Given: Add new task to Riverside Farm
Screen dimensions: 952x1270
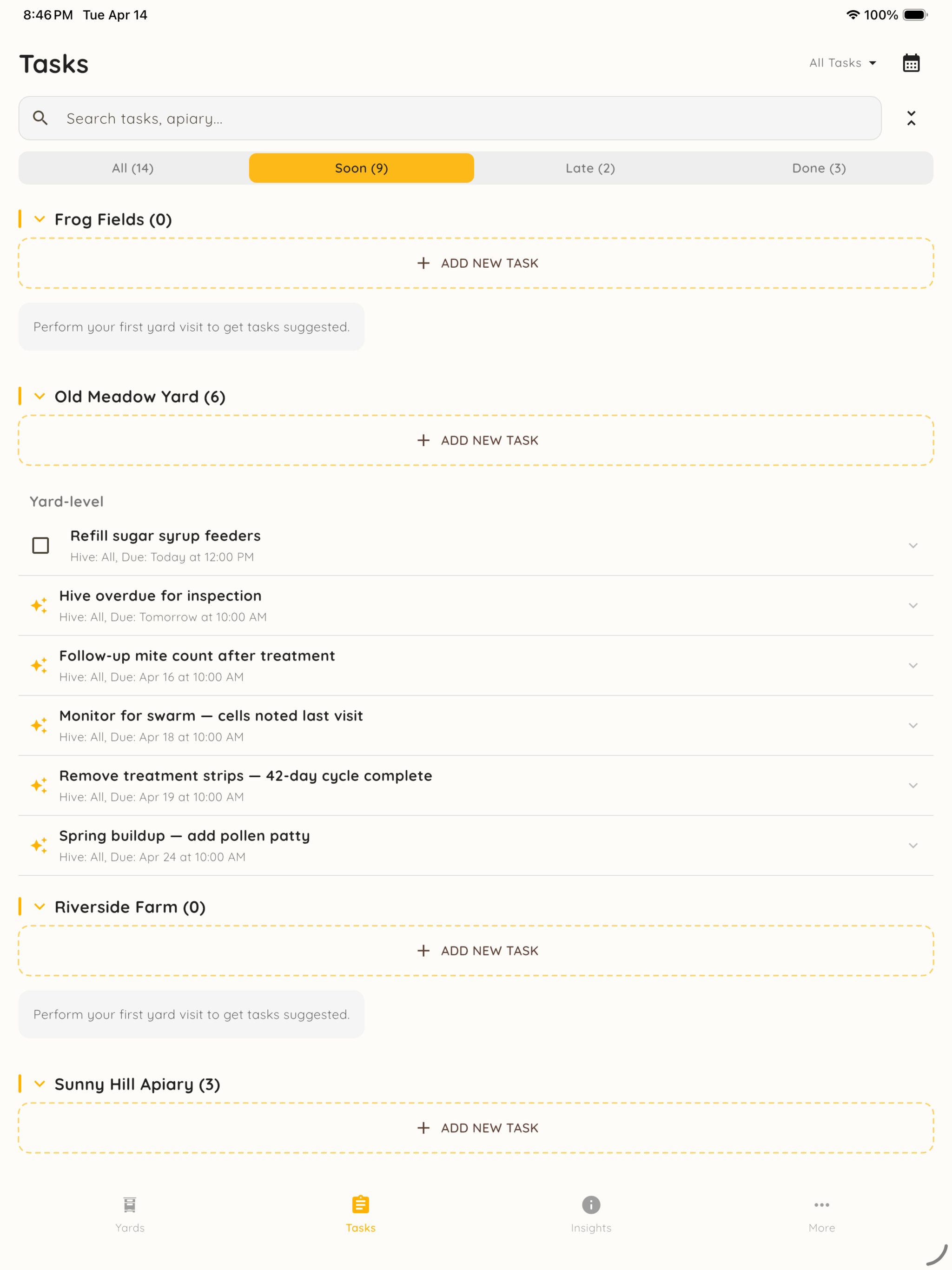Looking at the screenshot, I should tap(476, 951).
